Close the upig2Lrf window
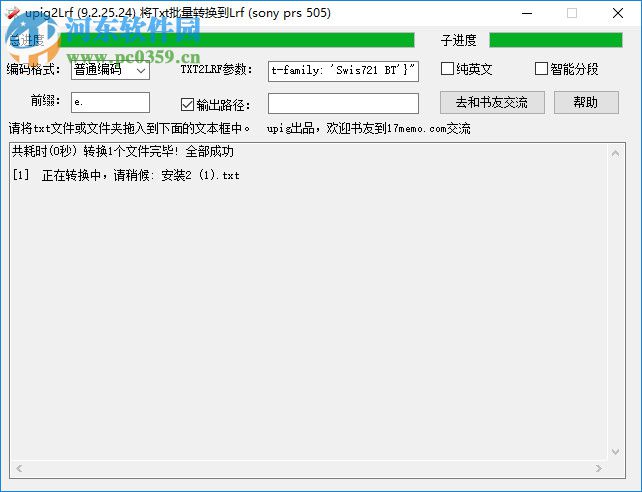642x492 pixels. point(618,13)
